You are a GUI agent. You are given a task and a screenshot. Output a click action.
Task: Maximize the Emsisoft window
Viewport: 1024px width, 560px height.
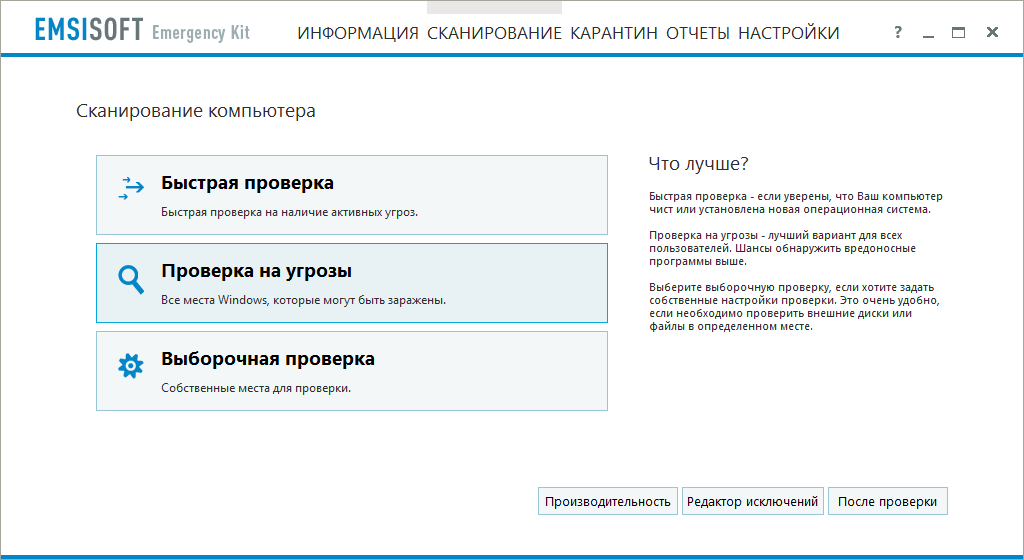point(959,33)
